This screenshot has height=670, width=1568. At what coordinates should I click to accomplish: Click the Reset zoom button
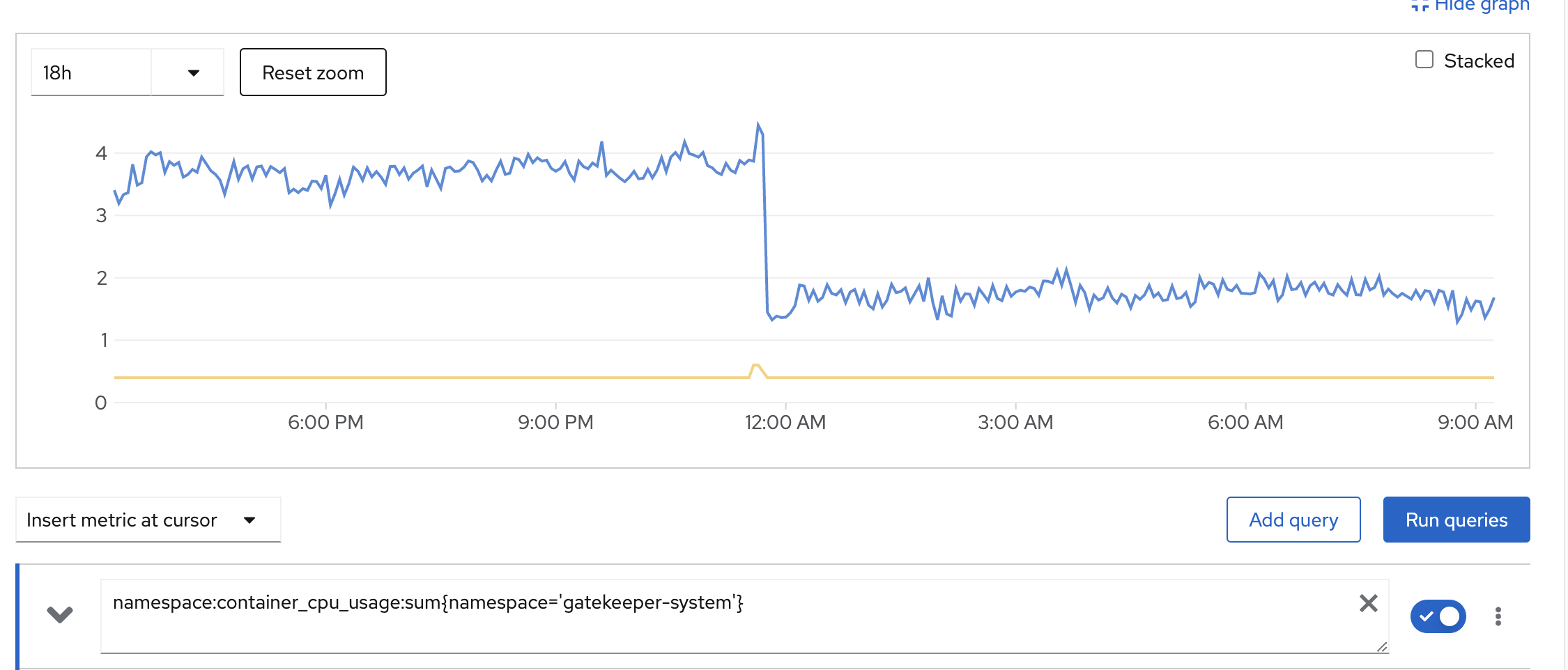(x=313, y=72)
